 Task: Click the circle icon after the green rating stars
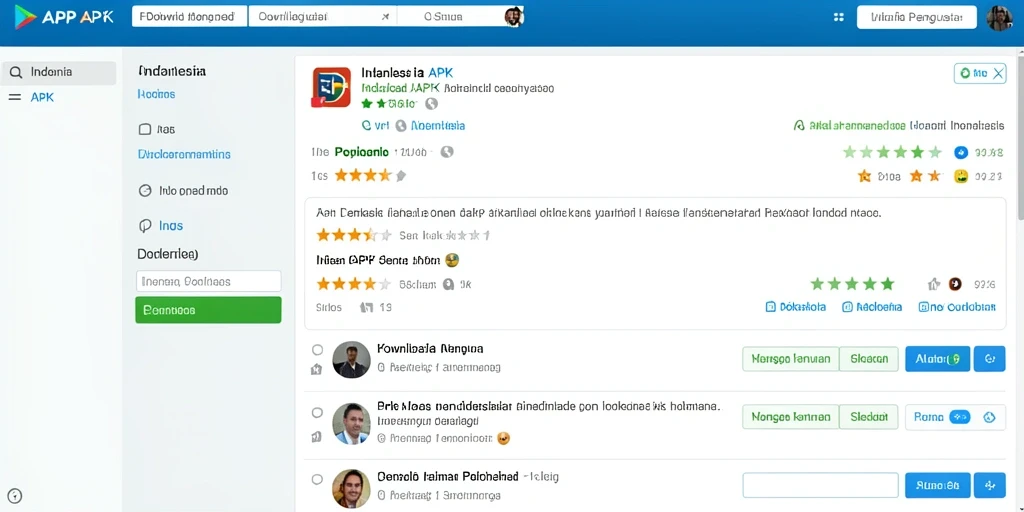click(x=431, y=104)
